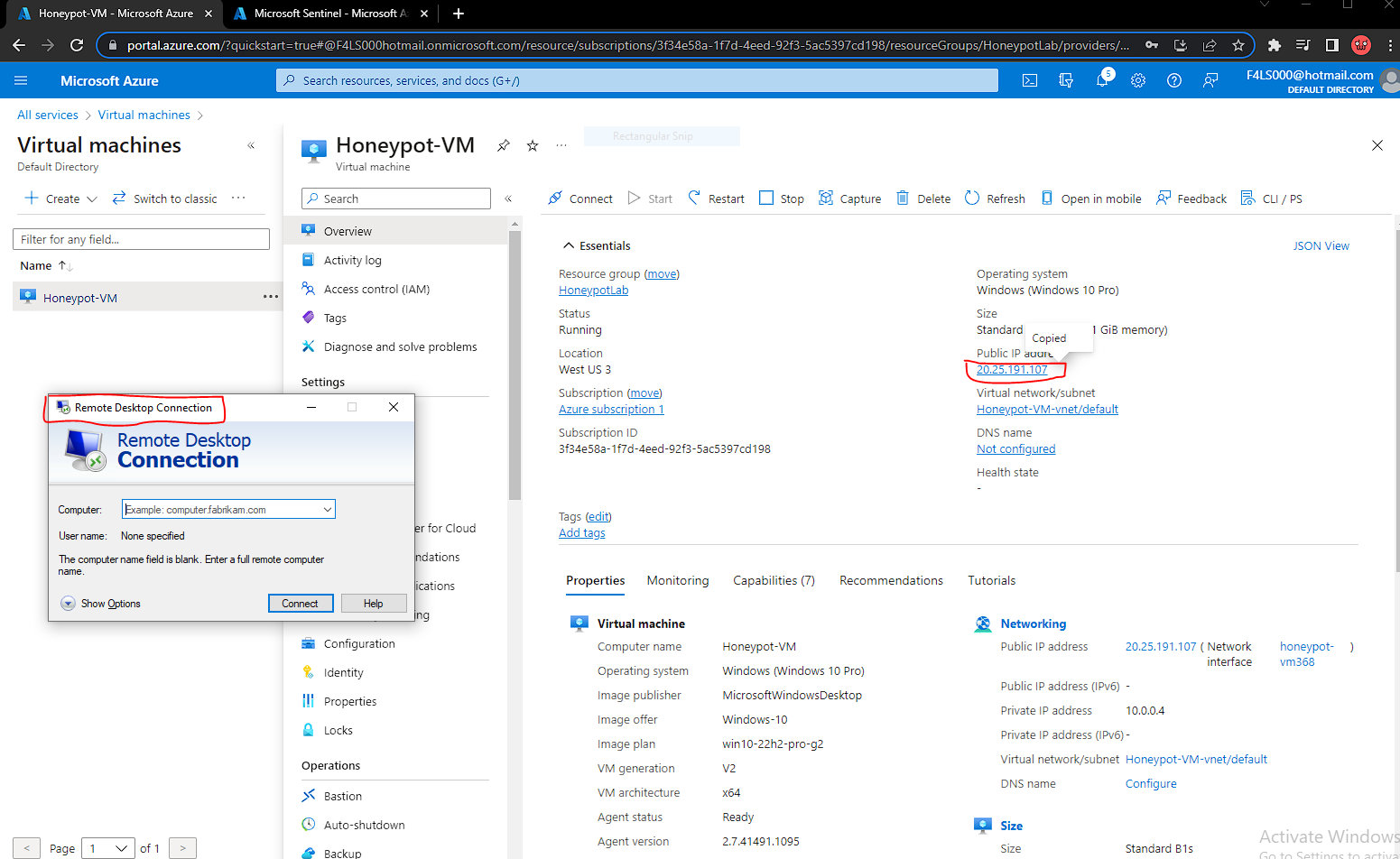This screenshot has width=1400, height=859.
Task: Click the Not configured DNS name link
Action: [1015, 448]
